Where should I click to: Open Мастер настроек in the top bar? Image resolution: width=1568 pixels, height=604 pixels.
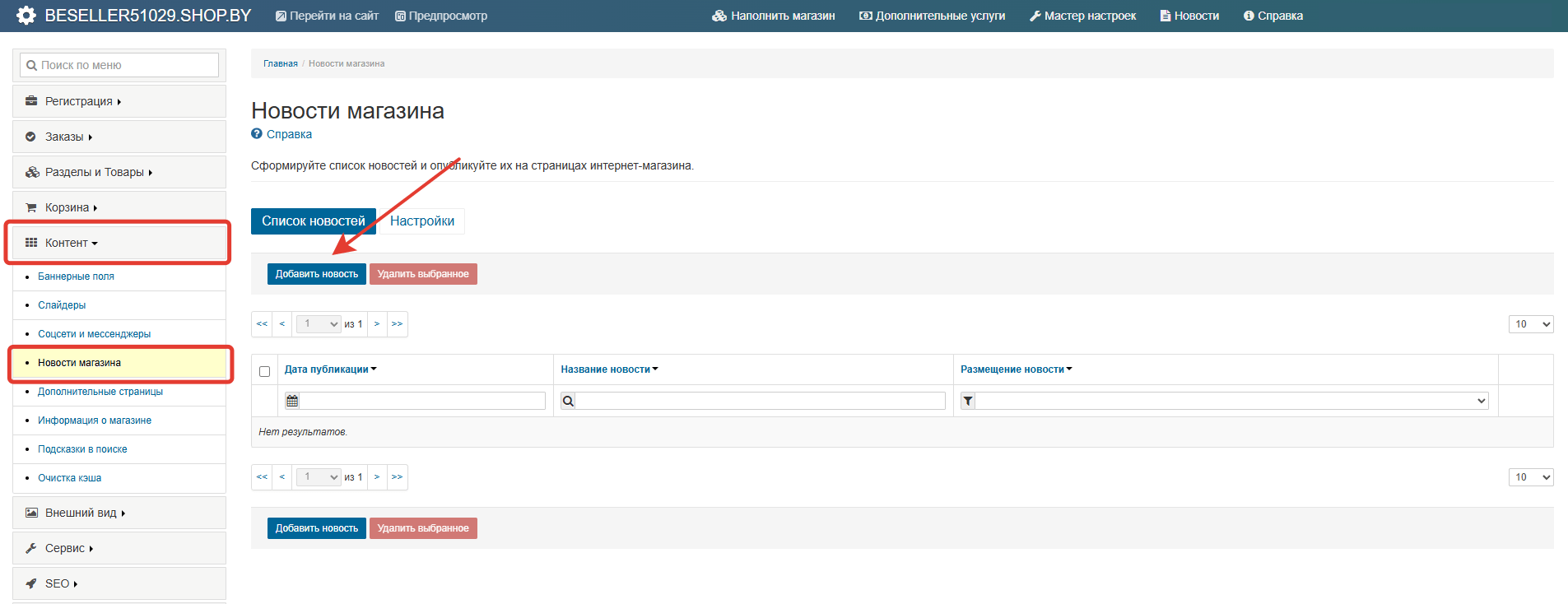(x=1082, y=16)
